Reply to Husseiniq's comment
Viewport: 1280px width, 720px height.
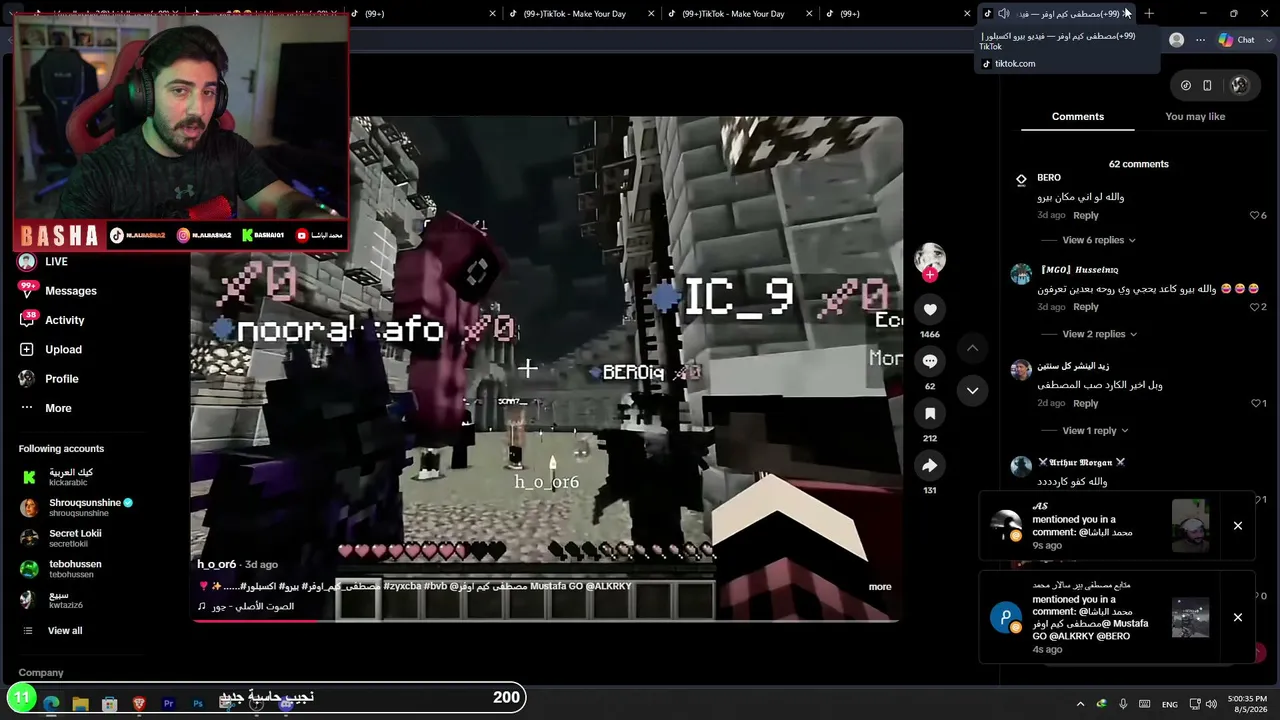point(1086,307)
